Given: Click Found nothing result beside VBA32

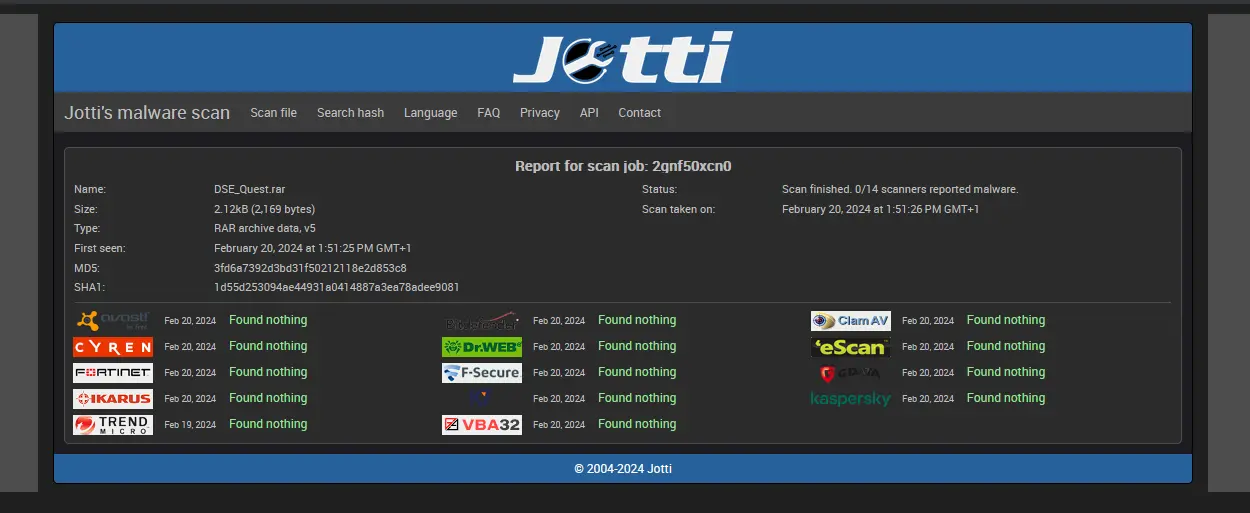Looking at the screenshot, I should [x=637, y=424].
